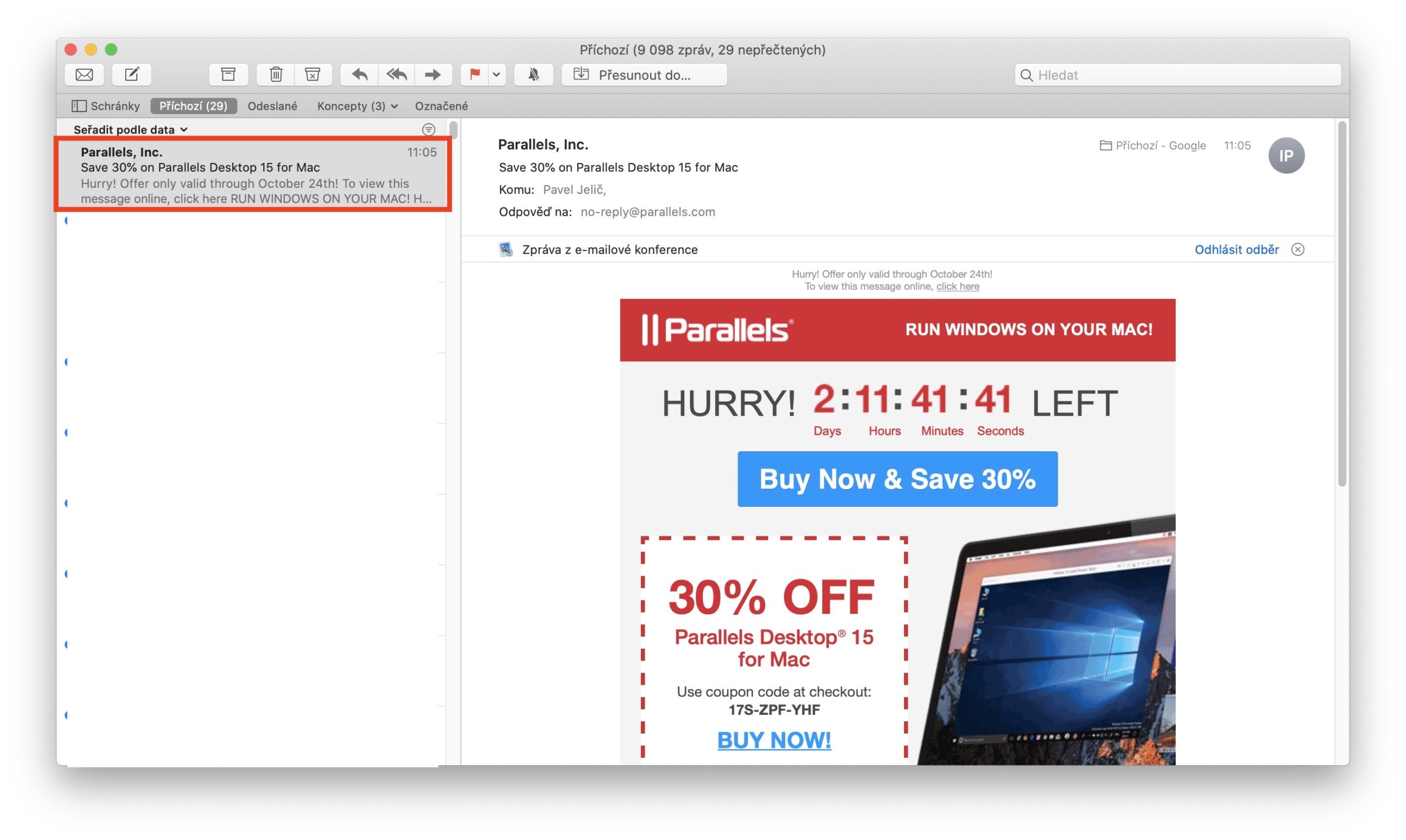The image size is (1406, 840).
Task: Toggle the message filter icon
Action: pos(428,130)
